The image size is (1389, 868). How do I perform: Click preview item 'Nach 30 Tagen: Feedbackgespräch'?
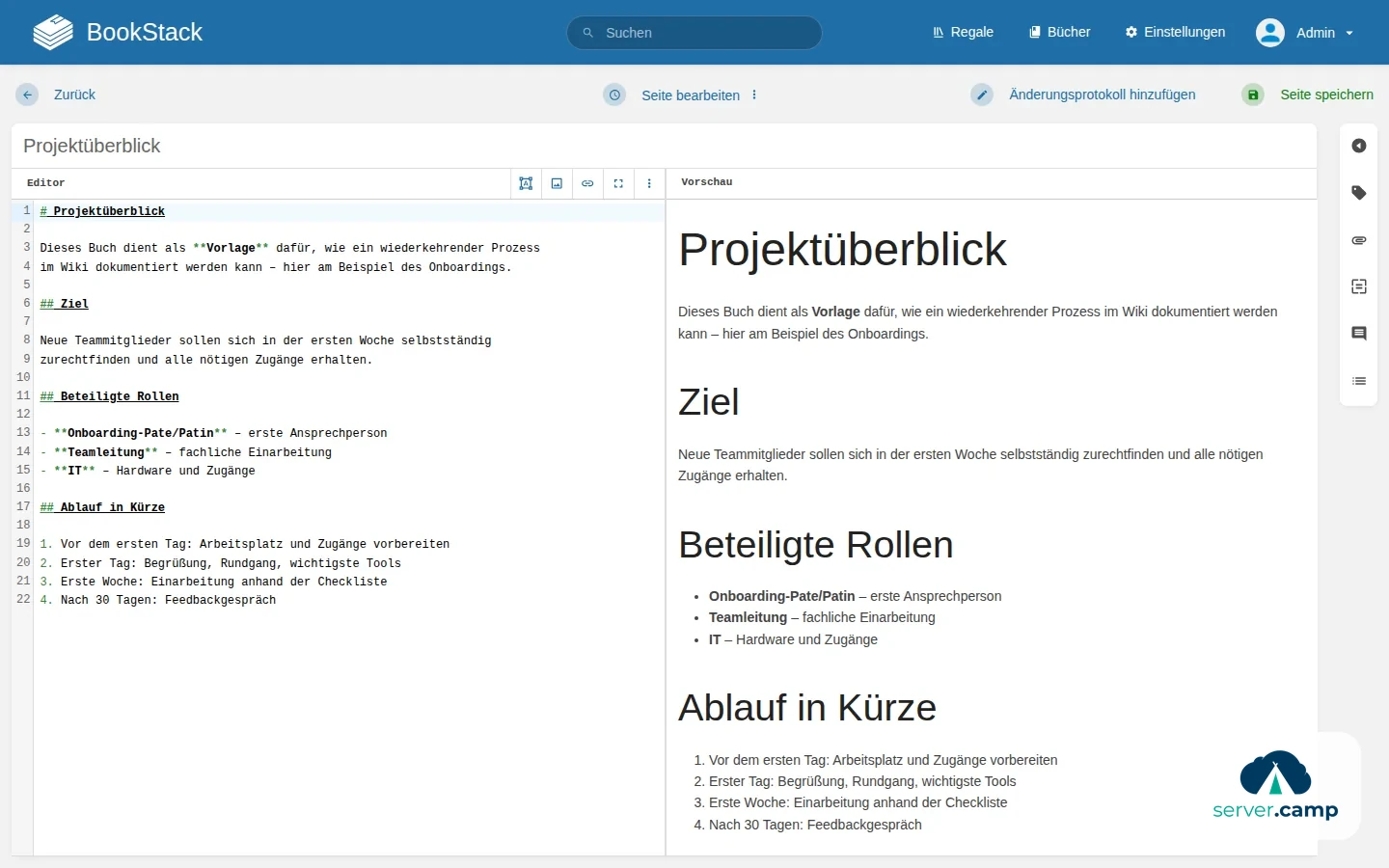(x=815, y=825)
